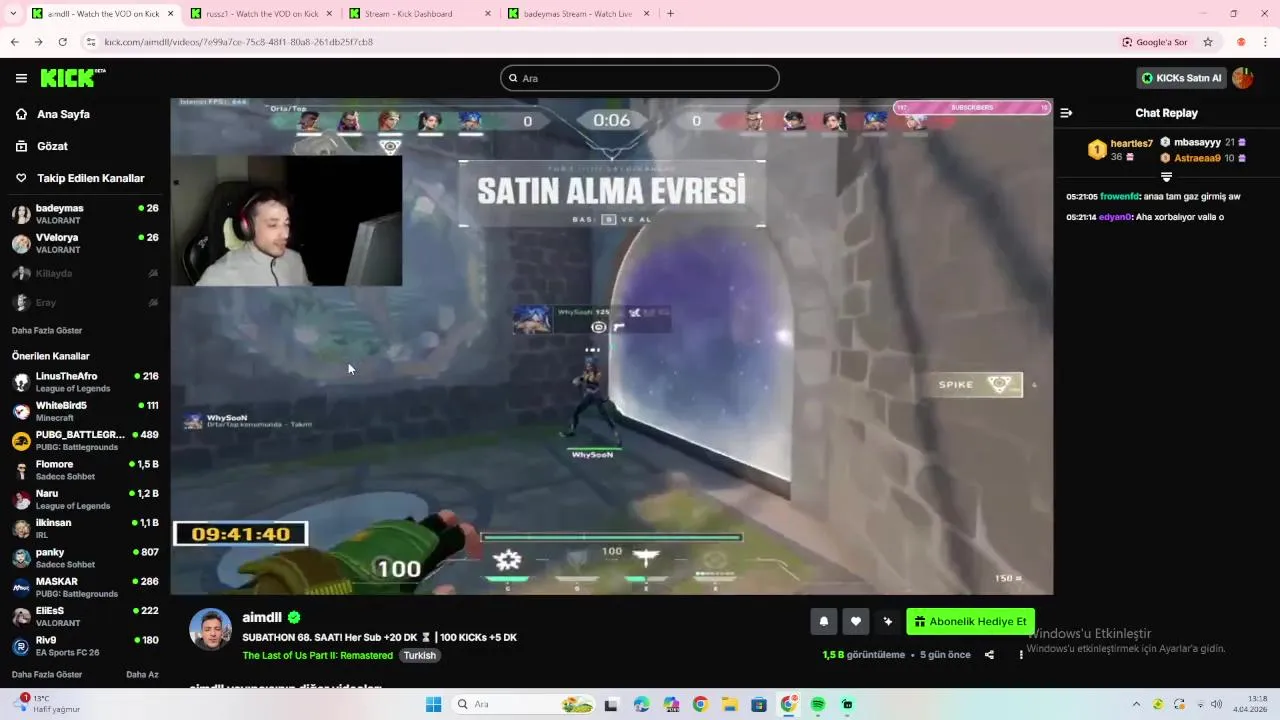Open ilkinsan IRL channel

(85, 528)
